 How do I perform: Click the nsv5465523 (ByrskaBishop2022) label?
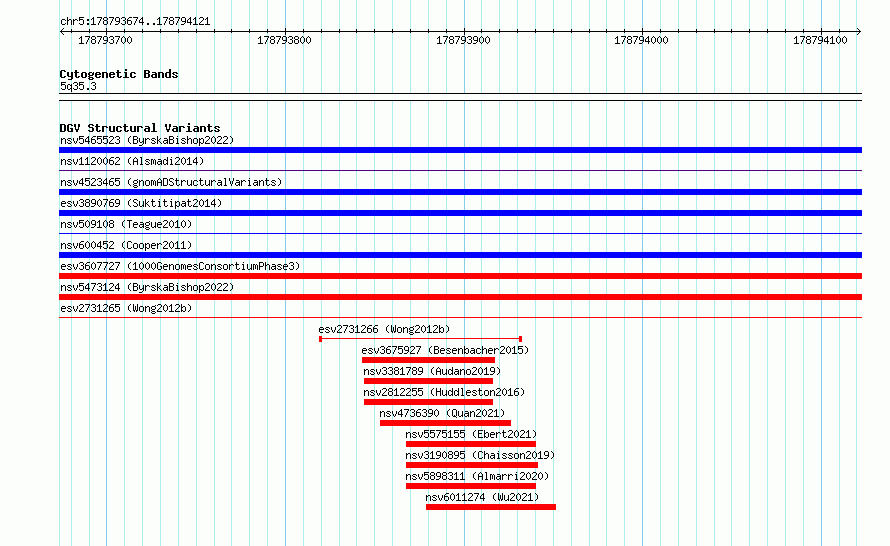click(x=147, y=140)
